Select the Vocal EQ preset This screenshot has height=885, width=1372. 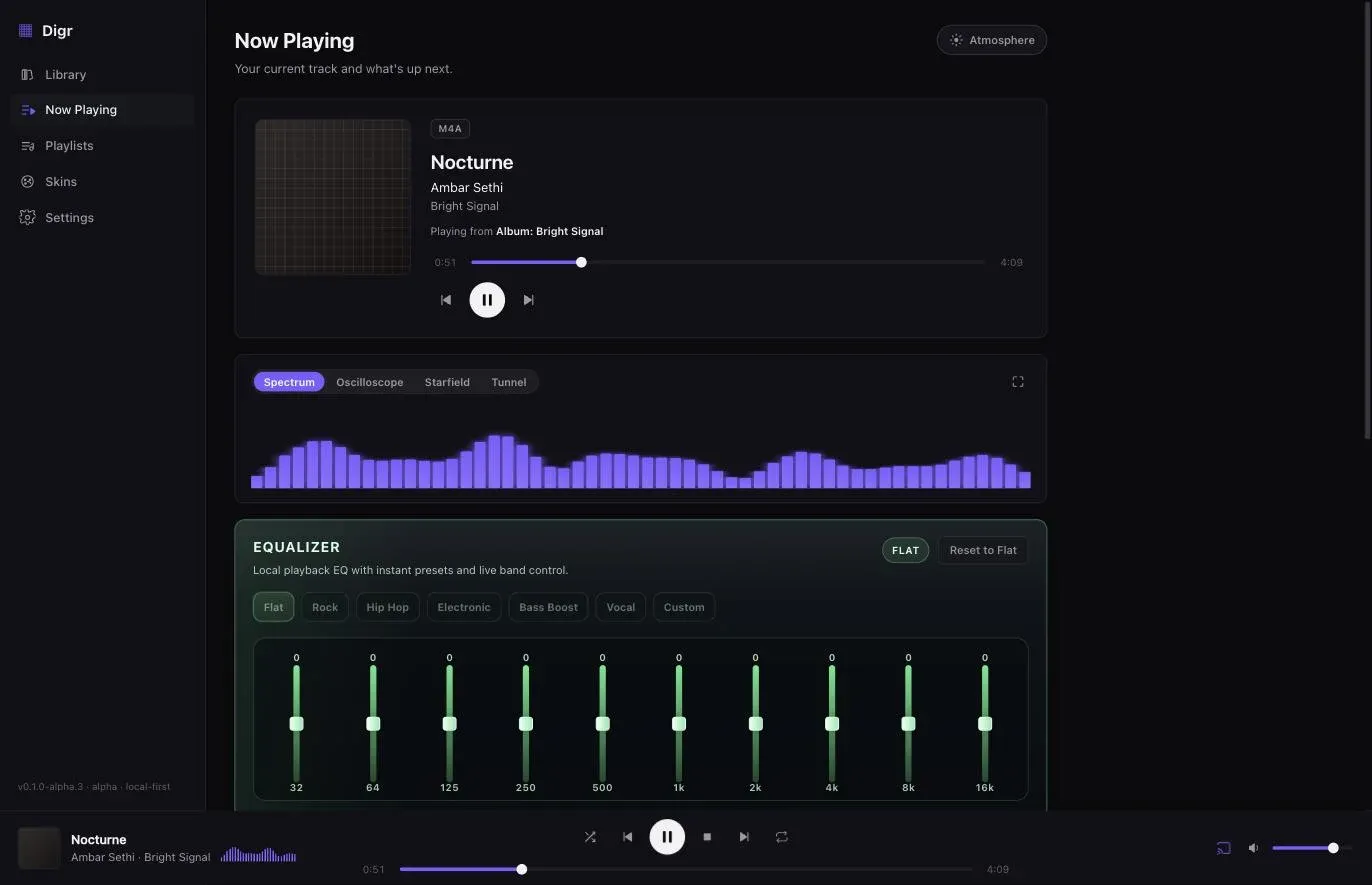pos(620,607)
